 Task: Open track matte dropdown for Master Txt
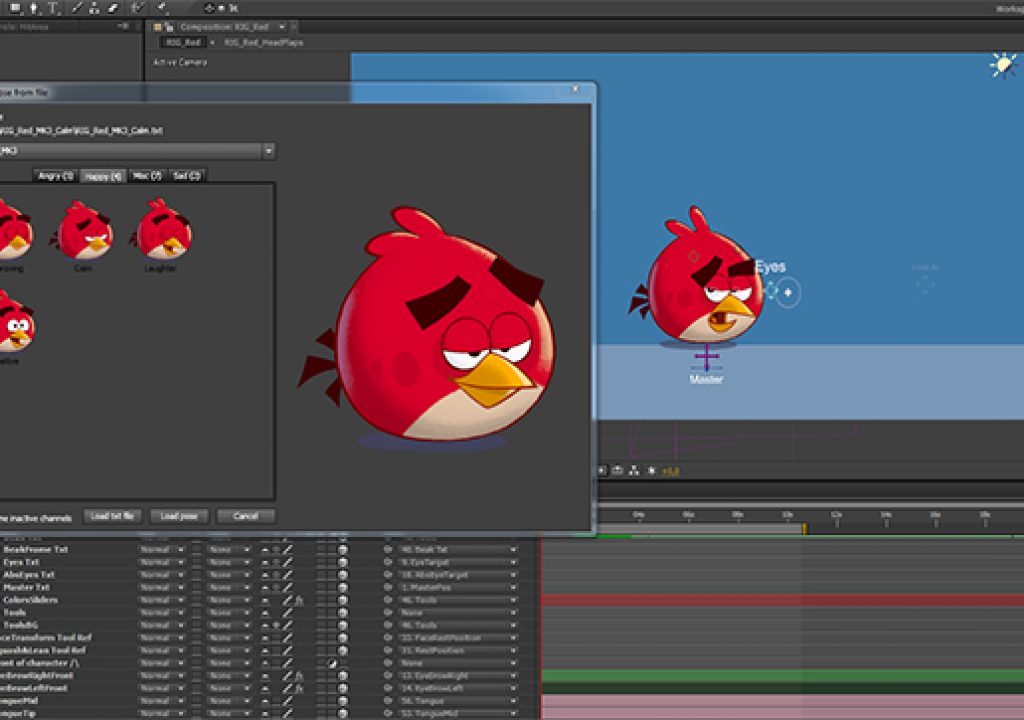229,587
